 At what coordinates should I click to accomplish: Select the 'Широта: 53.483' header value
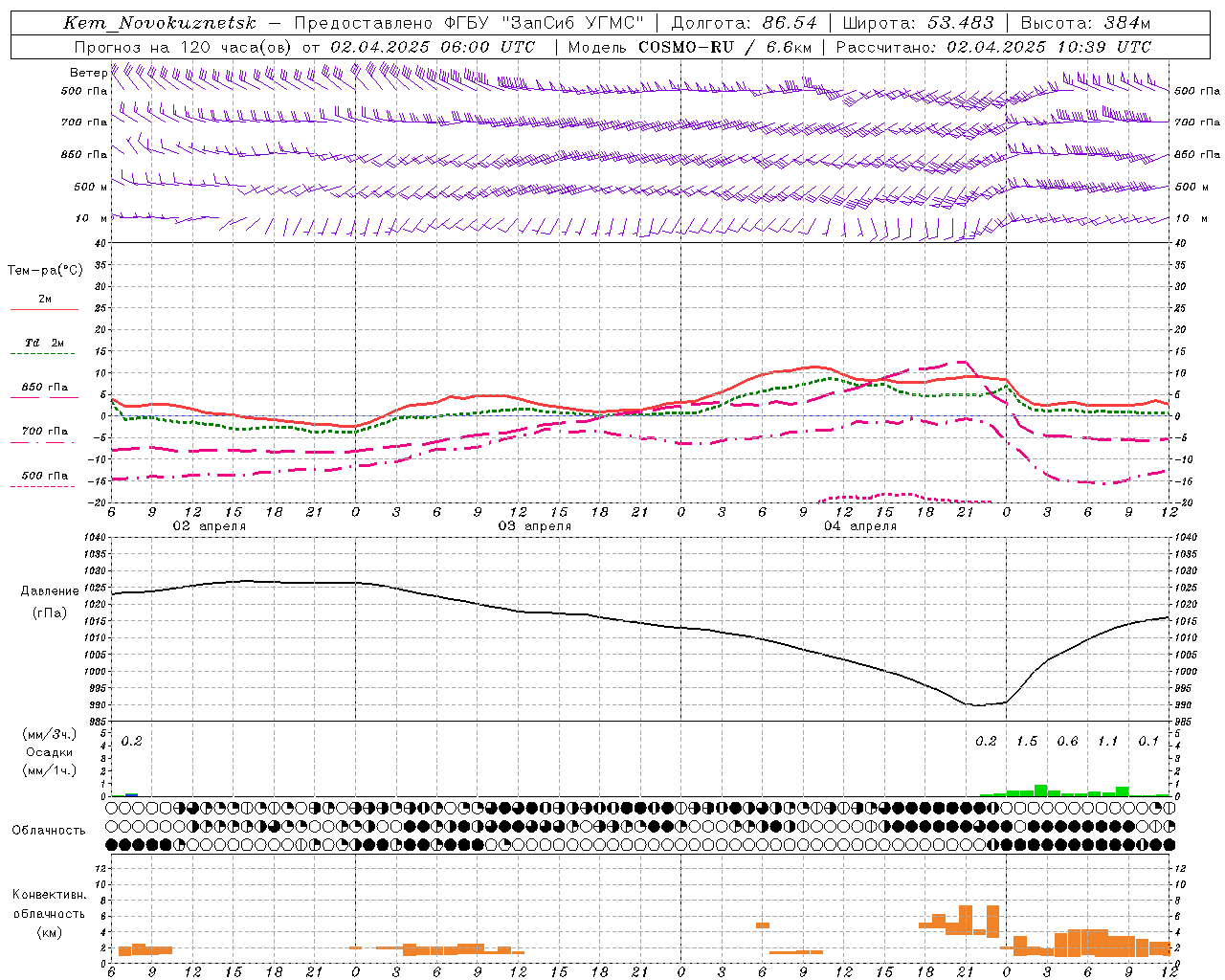coord(919,23)
